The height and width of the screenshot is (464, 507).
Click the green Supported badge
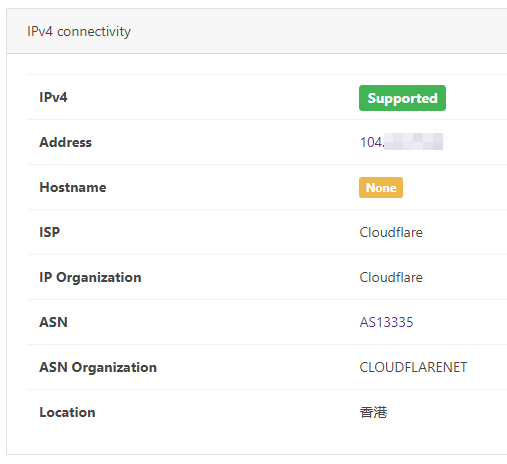[402, 98]
